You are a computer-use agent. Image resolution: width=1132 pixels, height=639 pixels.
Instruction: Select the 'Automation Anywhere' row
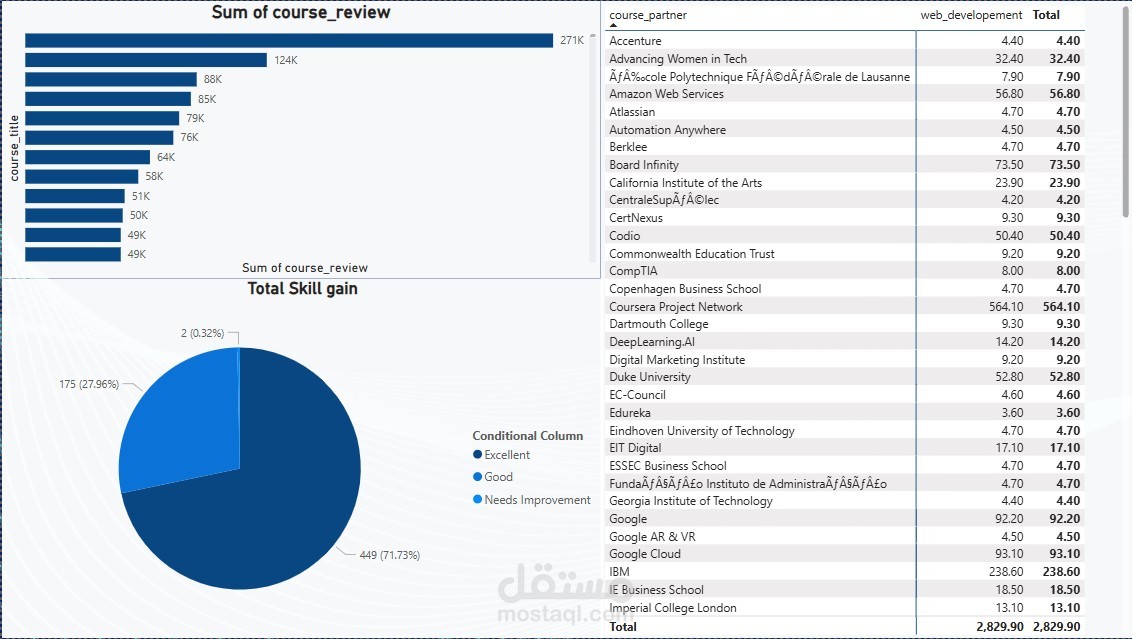(x=844, y=129)
